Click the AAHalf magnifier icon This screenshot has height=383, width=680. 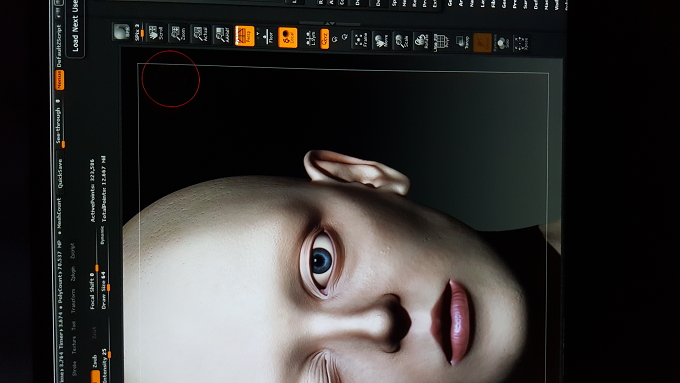coord(222,35)
